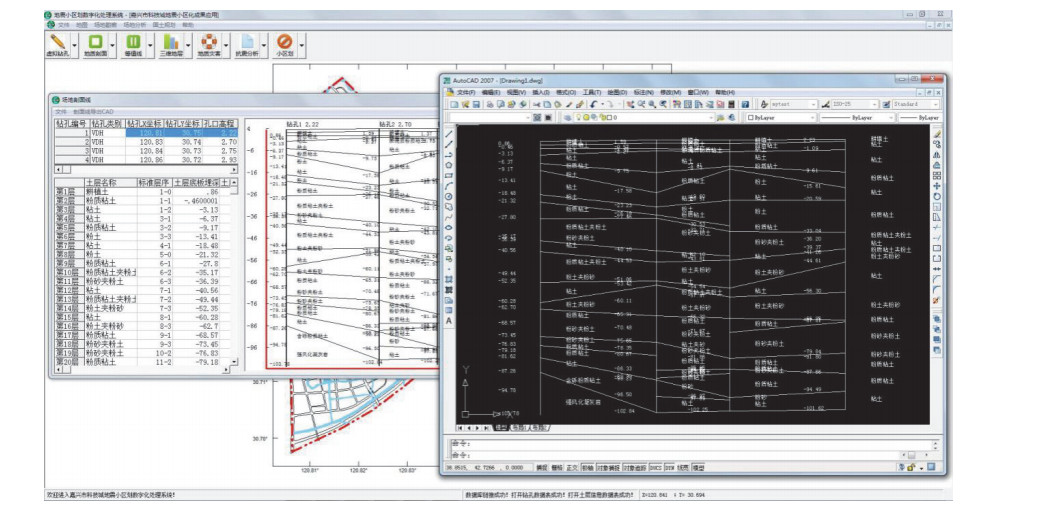Click the 虚拟钻孔 pencil icon
Screen dimensions: 1037x517
(x=58, y=42)
